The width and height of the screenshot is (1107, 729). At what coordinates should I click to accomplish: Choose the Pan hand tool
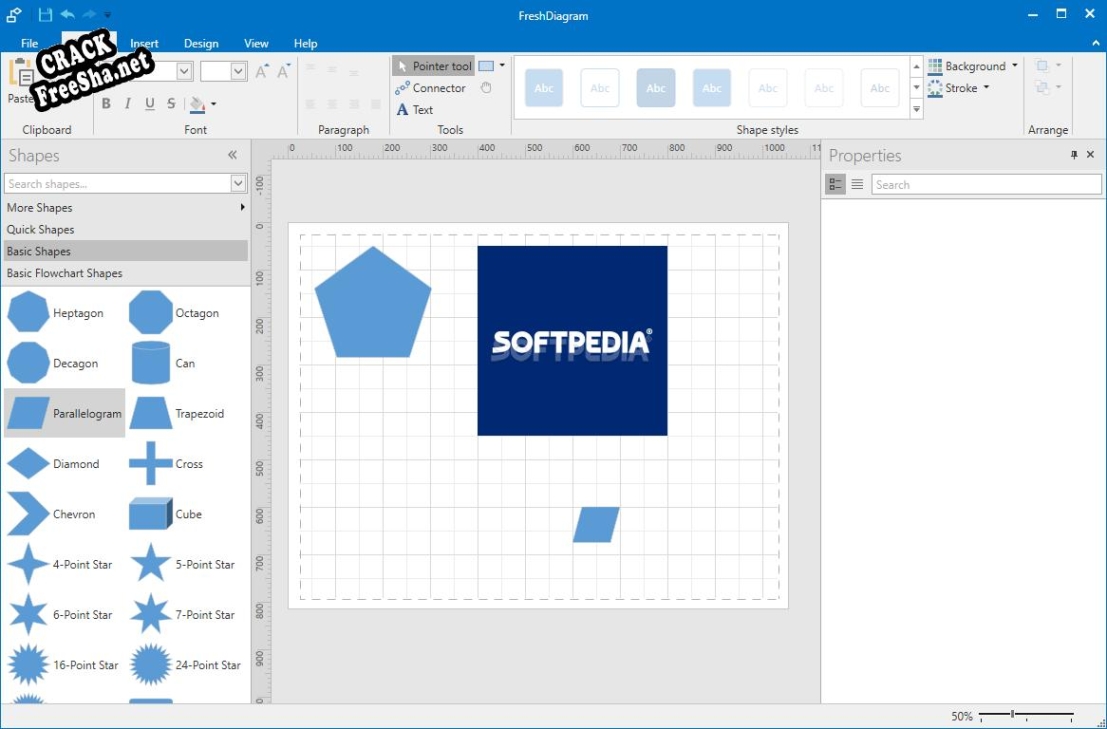[486, 88]
